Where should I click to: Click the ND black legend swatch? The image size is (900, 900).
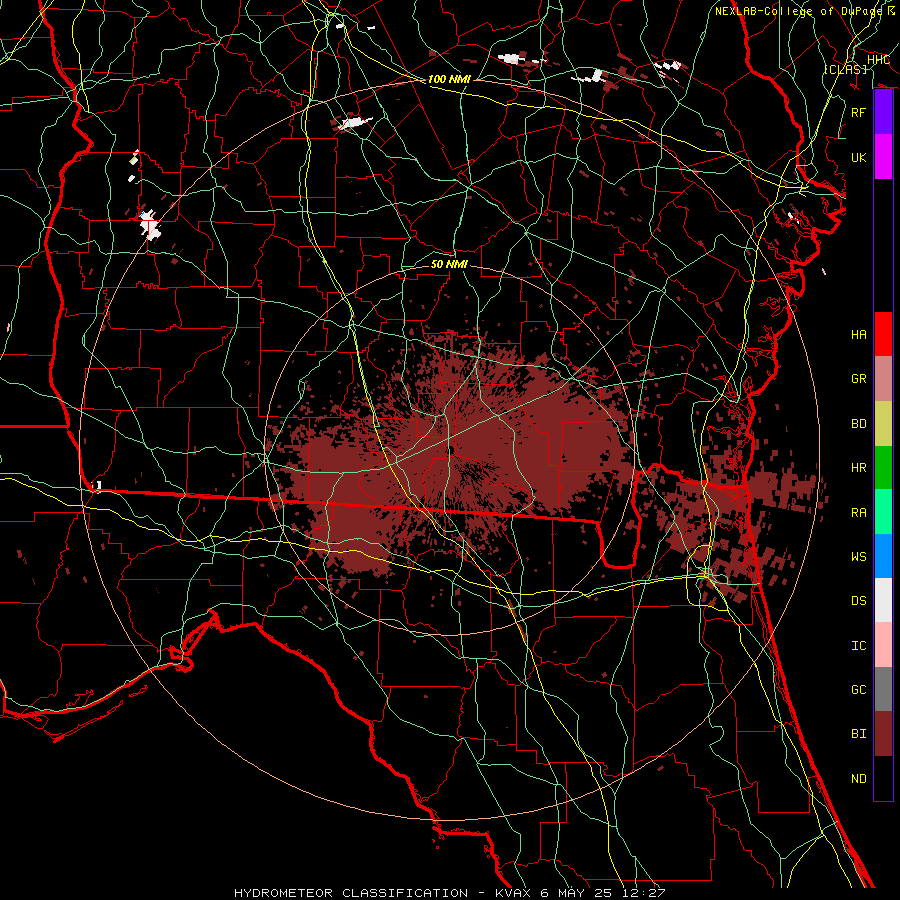coord(883,778)
